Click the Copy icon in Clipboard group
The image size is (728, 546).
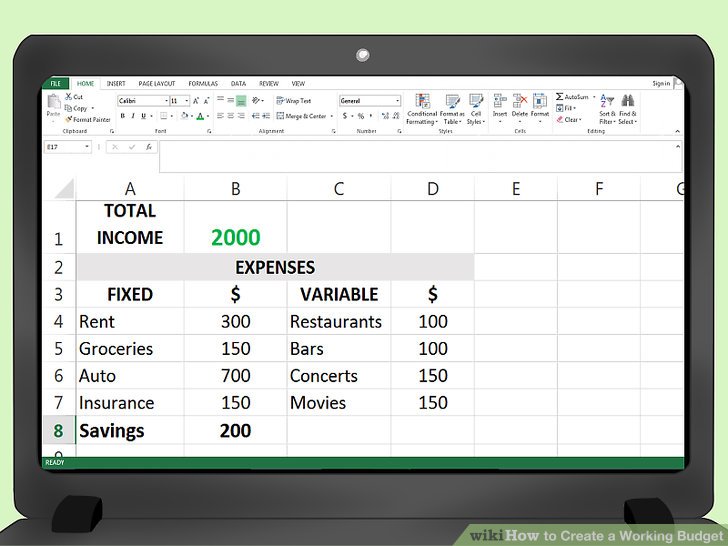tap(68, 108)
